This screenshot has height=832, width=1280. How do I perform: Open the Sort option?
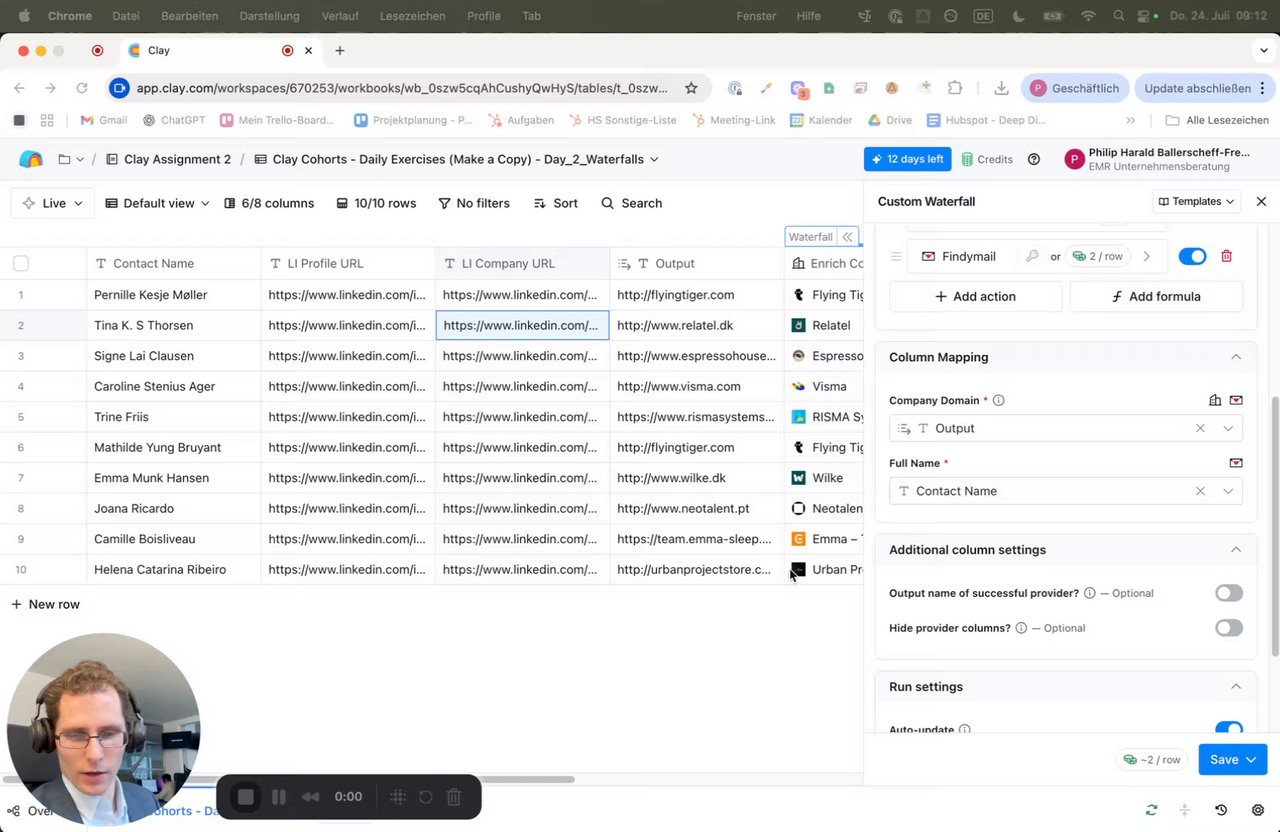555,203
